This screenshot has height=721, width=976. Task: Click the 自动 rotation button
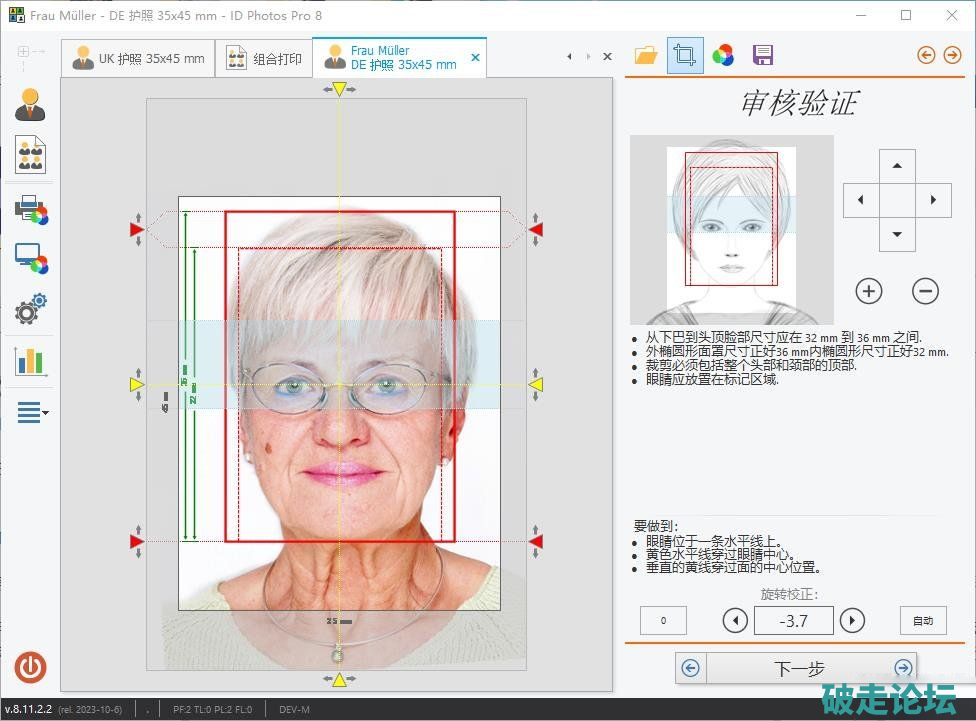pyautogui.click(x=922, y=621)
